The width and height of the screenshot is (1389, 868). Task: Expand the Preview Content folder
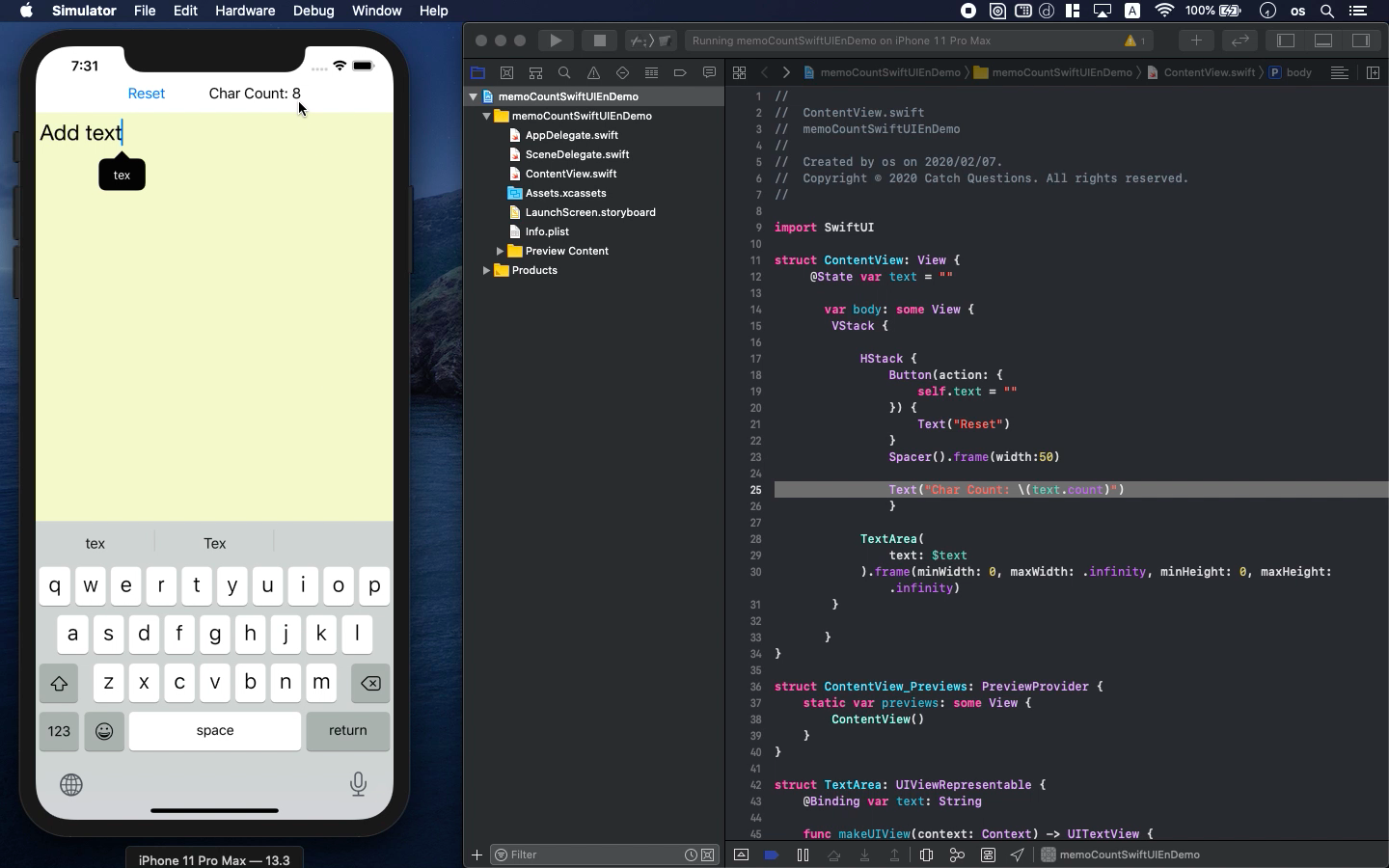pyautogui.click(x=499, y=251)
